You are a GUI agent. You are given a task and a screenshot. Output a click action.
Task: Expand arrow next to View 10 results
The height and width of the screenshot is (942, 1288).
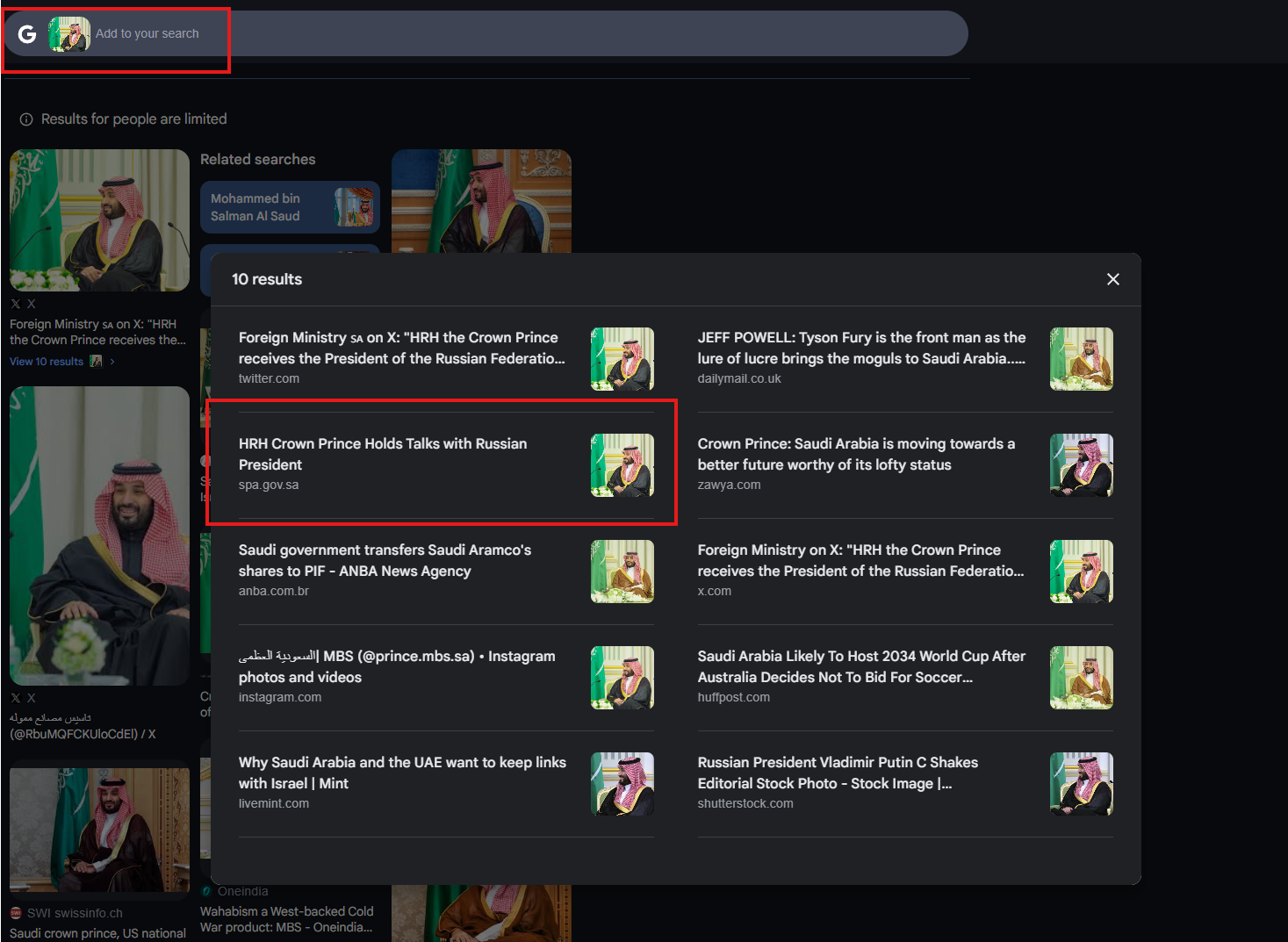[112, 362]
